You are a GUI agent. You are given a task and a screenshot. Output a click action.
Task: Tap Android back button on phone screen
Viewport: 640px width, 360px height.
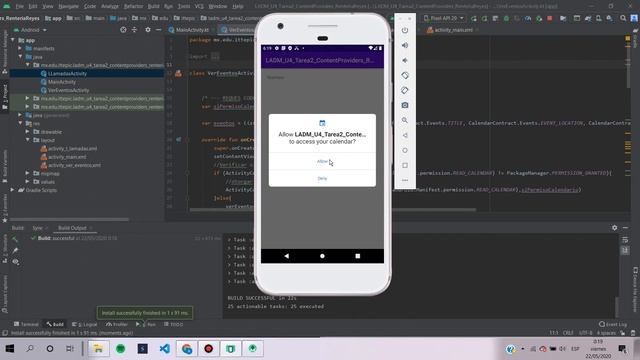[287, 256]
